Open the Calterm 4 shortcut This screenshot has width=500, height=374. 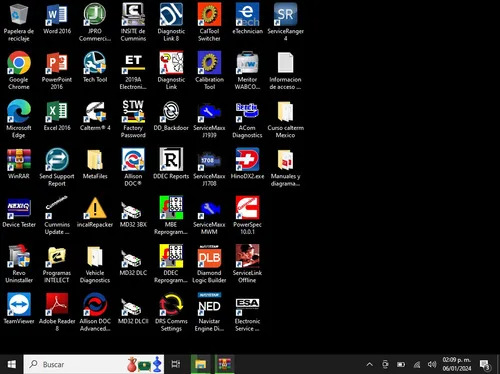[95, 115]
